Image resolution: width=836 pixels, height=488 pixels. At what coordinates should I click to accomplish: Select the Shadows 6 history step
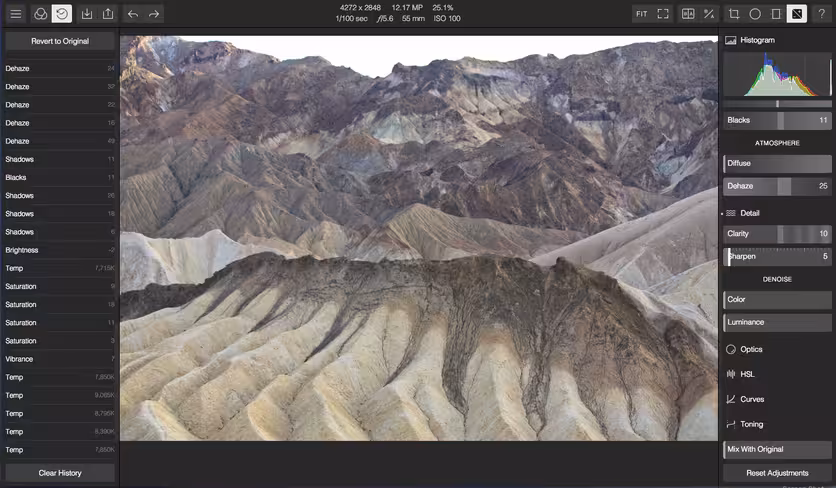click(x=60, y=232)
